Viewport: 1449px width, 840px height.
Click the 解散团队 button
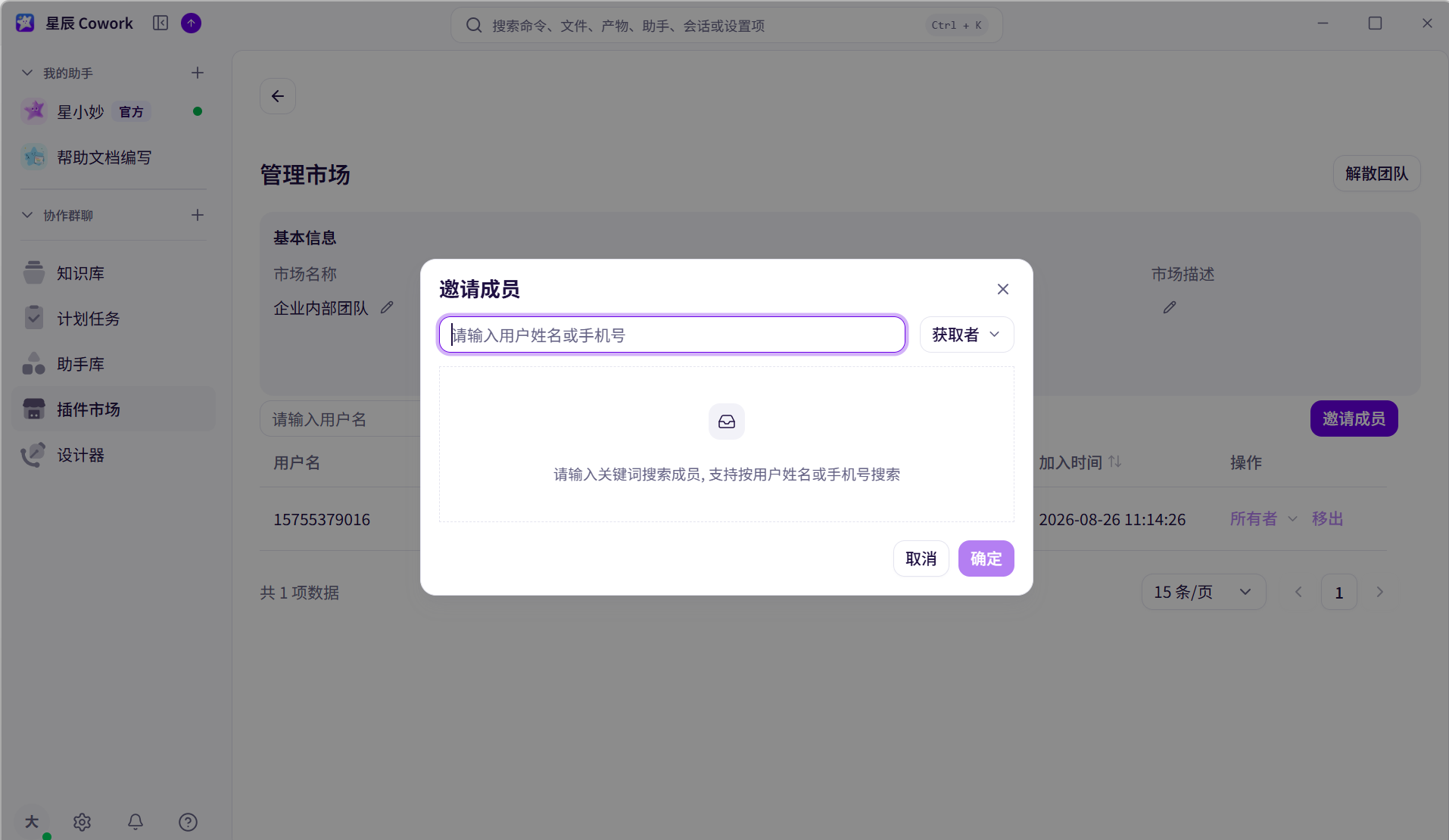1376,173
